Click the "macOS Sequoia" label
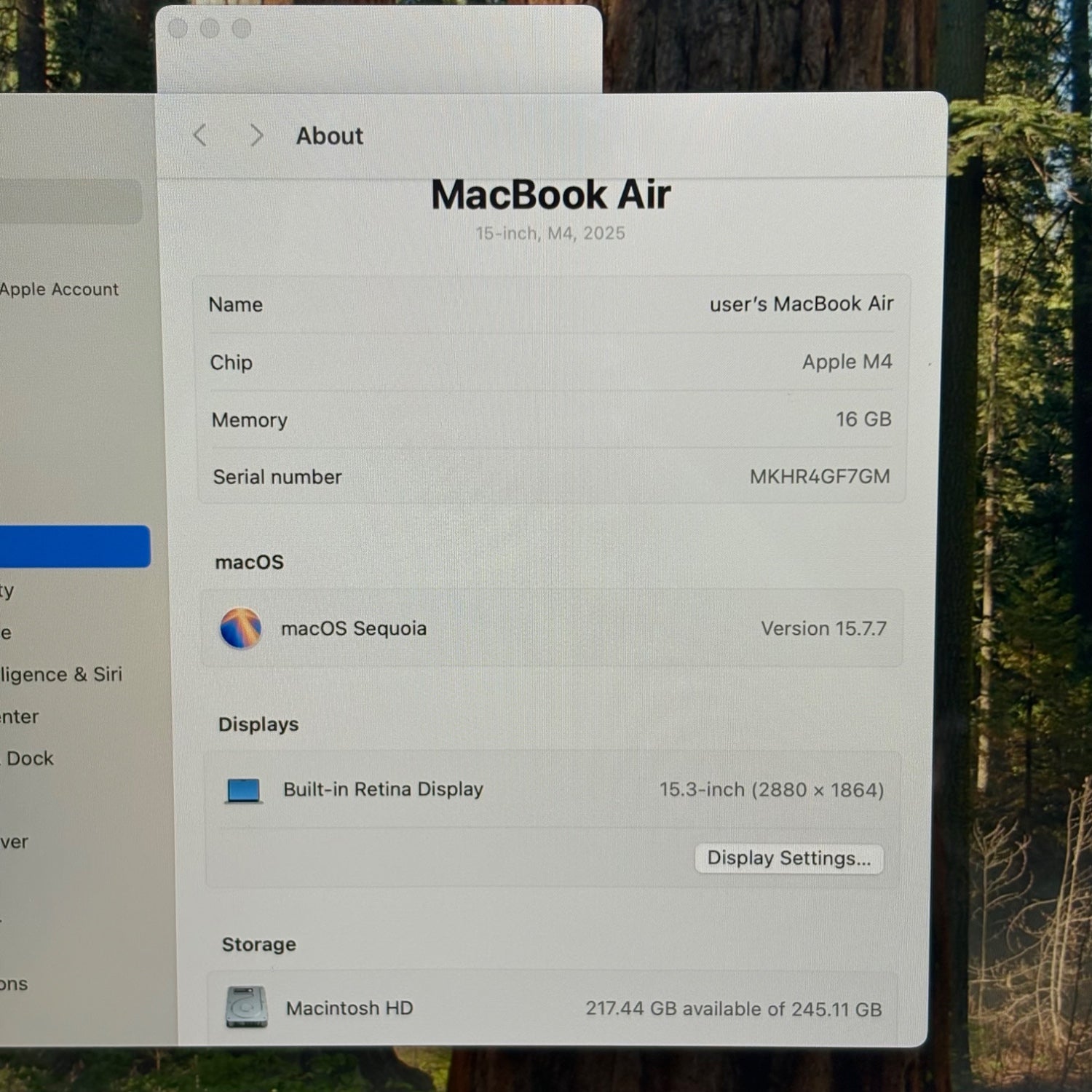1092x1092 pixels. point(354,628)
